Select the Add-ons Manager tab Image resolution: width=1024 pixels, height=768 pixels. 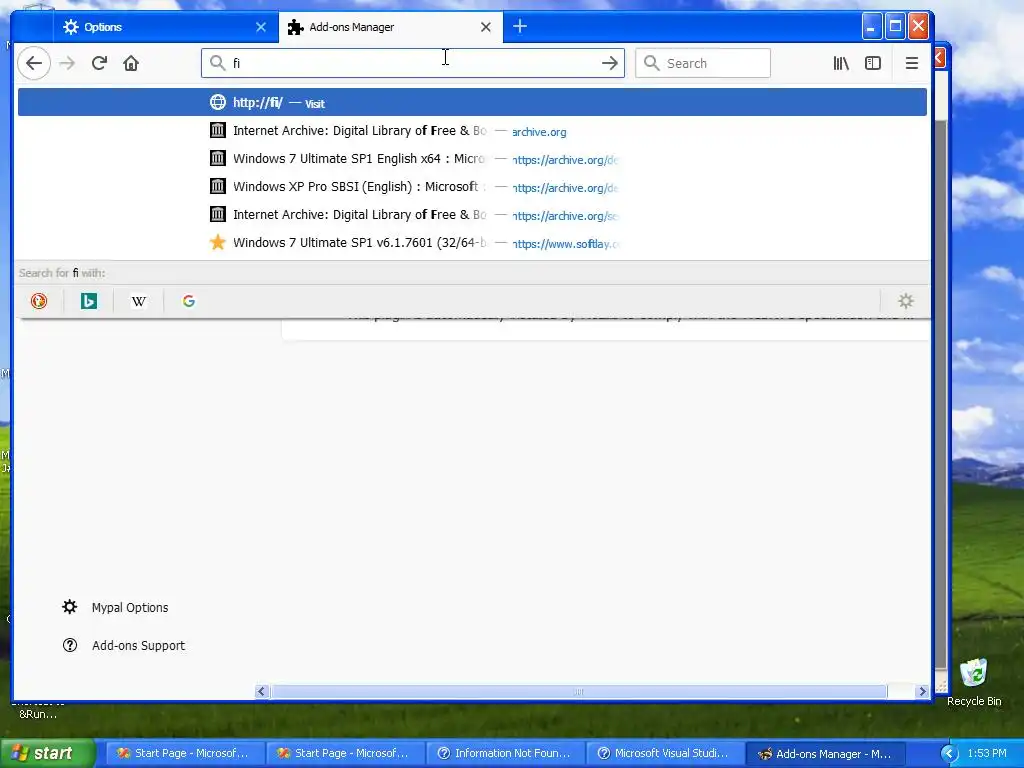point(391,27)
